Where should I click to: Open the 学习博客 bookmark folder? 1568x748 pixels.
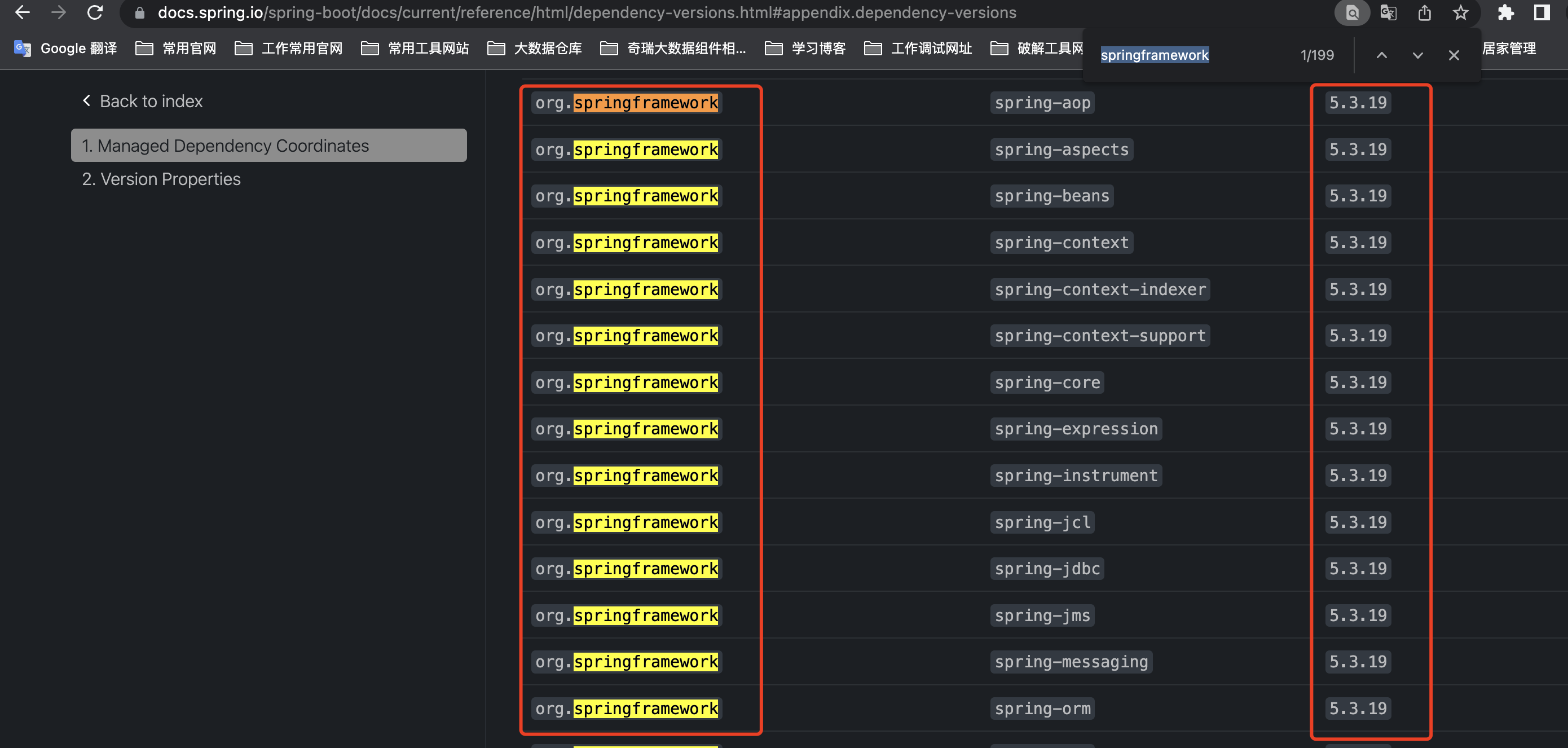[805, 48]
